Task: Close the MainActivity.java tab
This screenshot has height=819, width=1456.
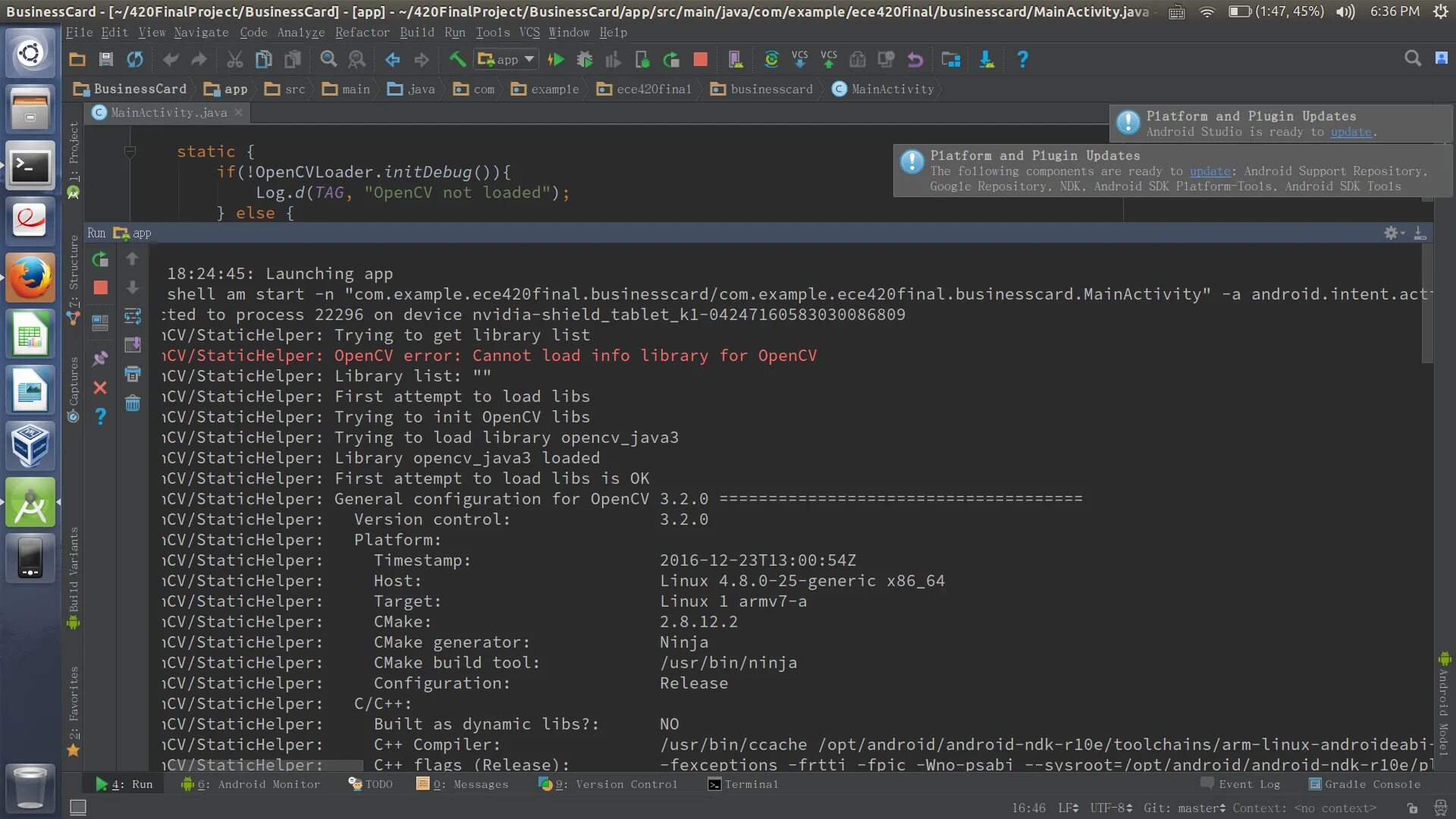Action: point(239,112)
